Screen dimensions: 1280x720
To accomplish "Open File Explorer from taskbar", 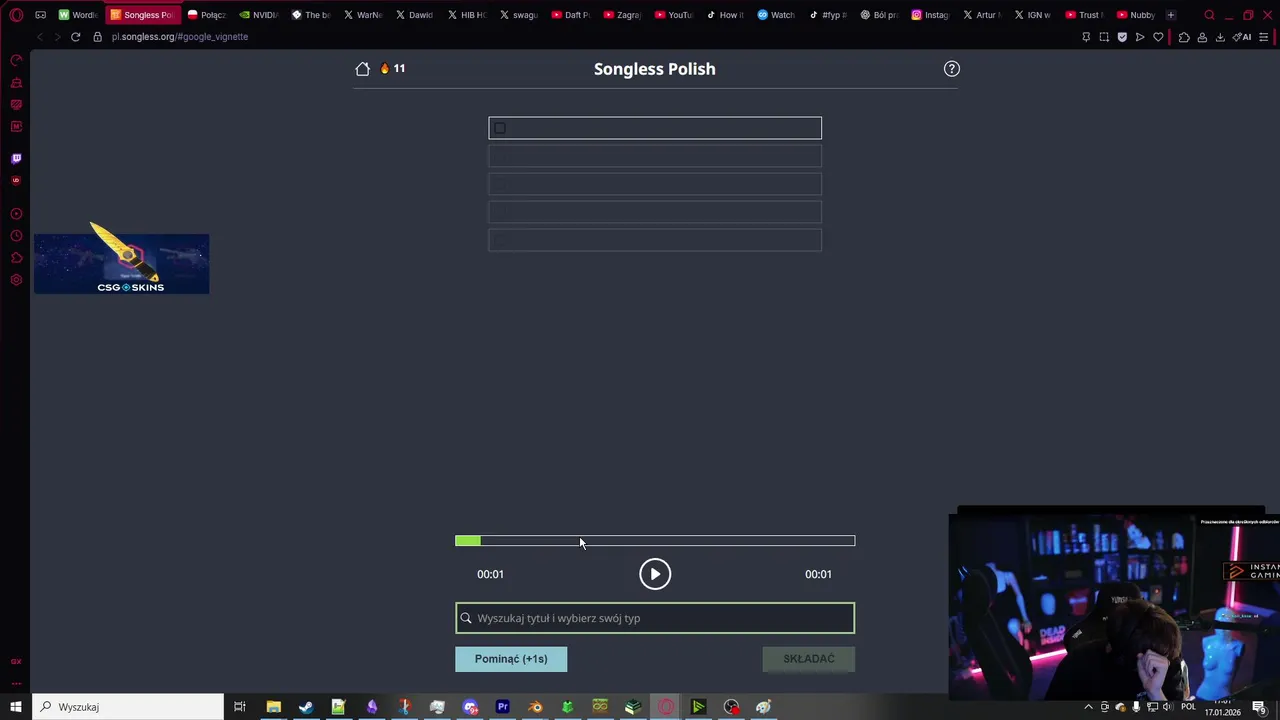I will tap(273, 707).
